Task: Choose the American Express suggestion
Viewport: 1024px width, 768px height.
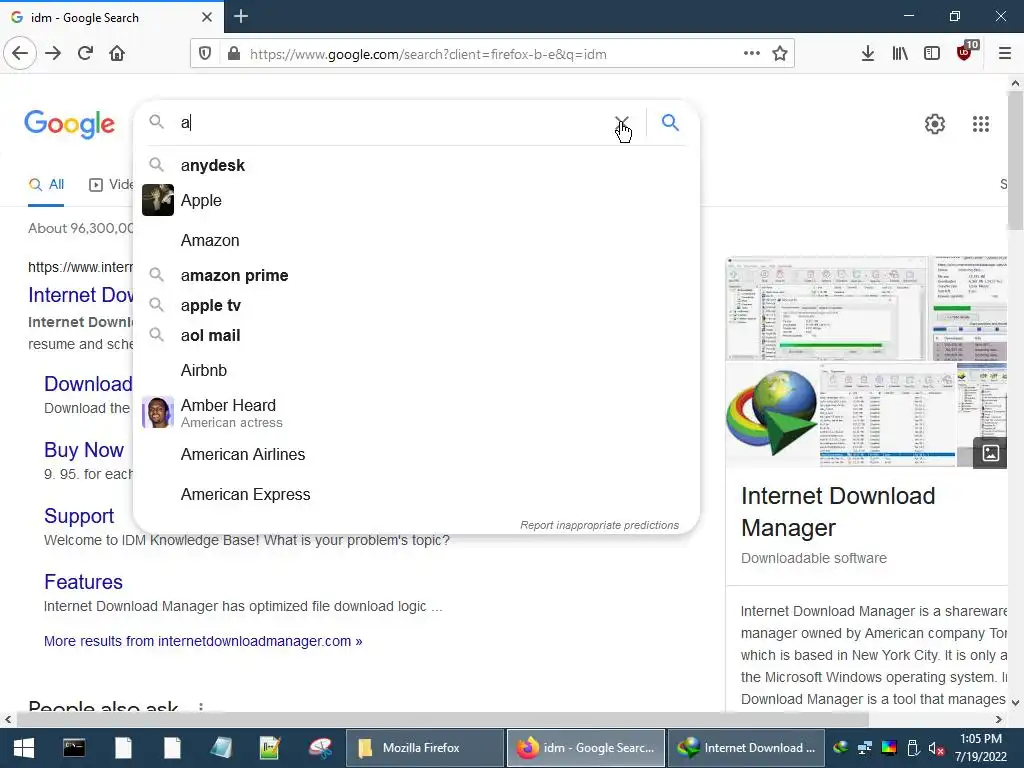Action: 416,494
